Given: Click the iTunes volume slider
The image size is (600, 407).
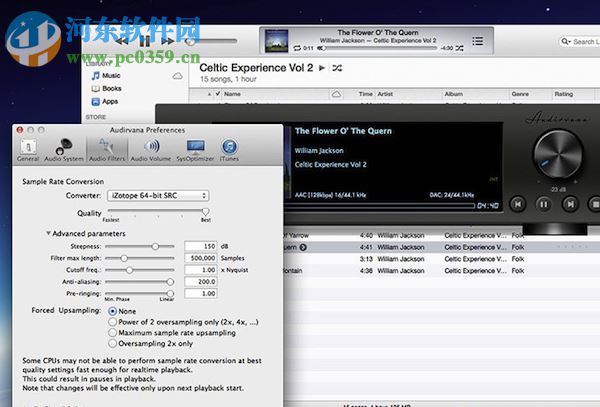Looking at the screenshot, I should 211,41.
